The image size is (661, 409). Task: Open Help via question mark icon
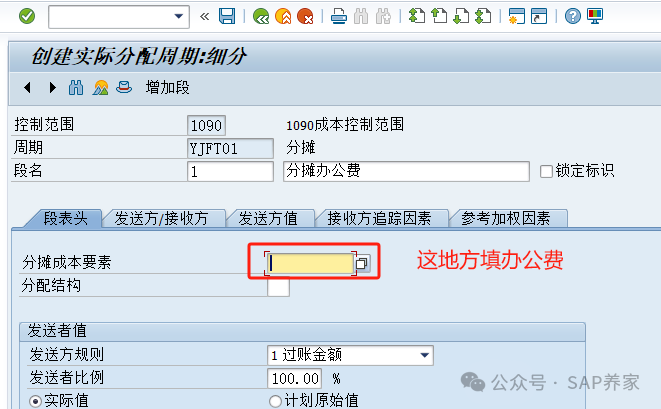pos(572,16)
